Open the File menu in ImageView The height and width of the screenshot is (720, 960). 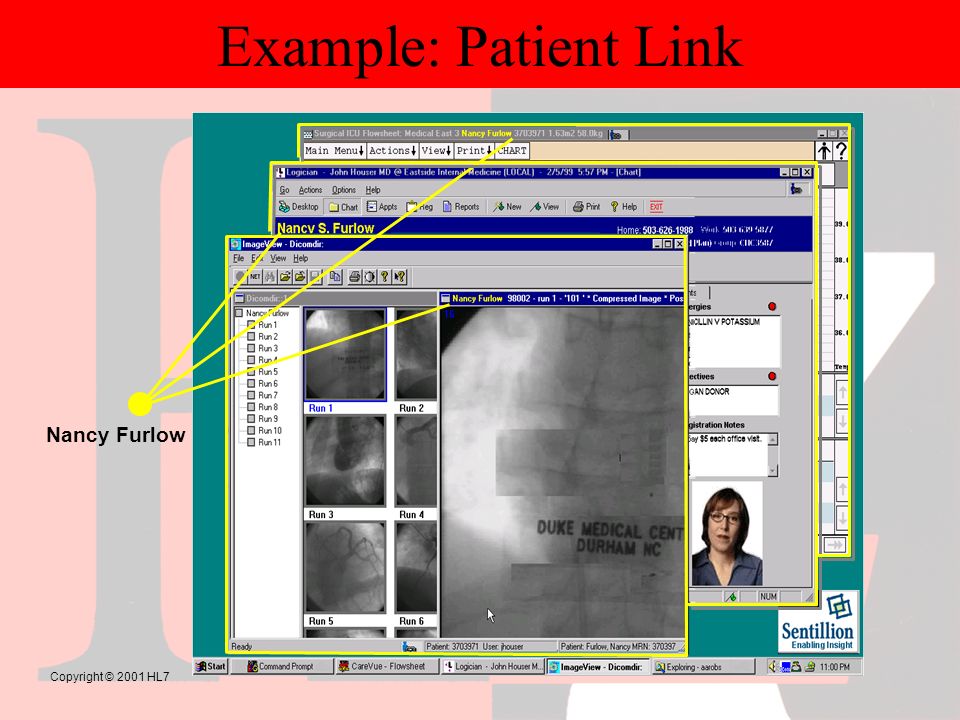pos(239,258)
